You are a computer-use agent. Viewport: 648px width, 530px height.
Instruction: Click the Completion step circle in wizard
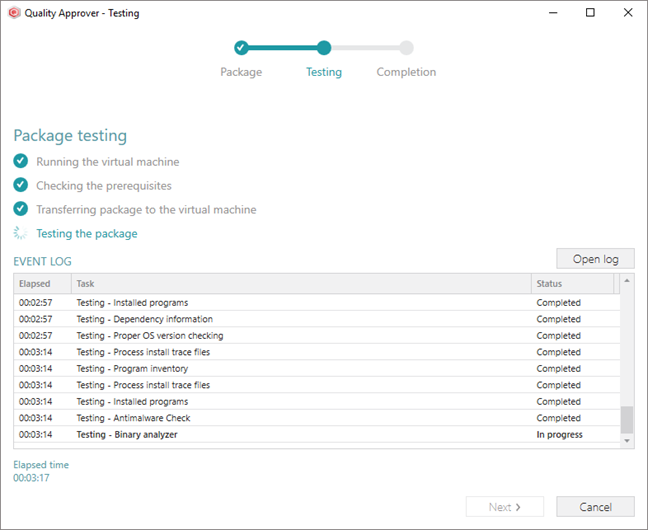coord(406,48)
